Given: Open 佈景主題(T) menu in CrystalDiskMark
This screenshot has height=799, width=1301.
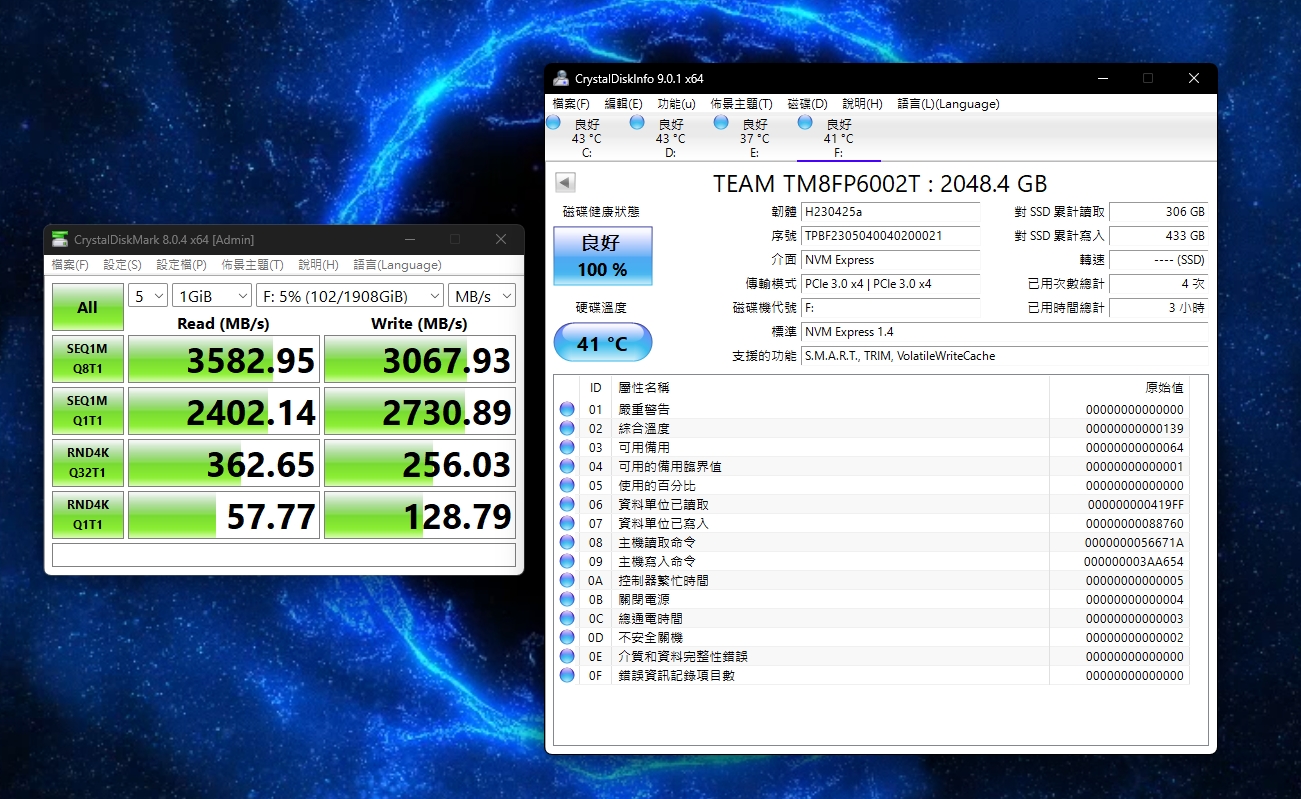Looking at the screenshot, I should 252,265.
